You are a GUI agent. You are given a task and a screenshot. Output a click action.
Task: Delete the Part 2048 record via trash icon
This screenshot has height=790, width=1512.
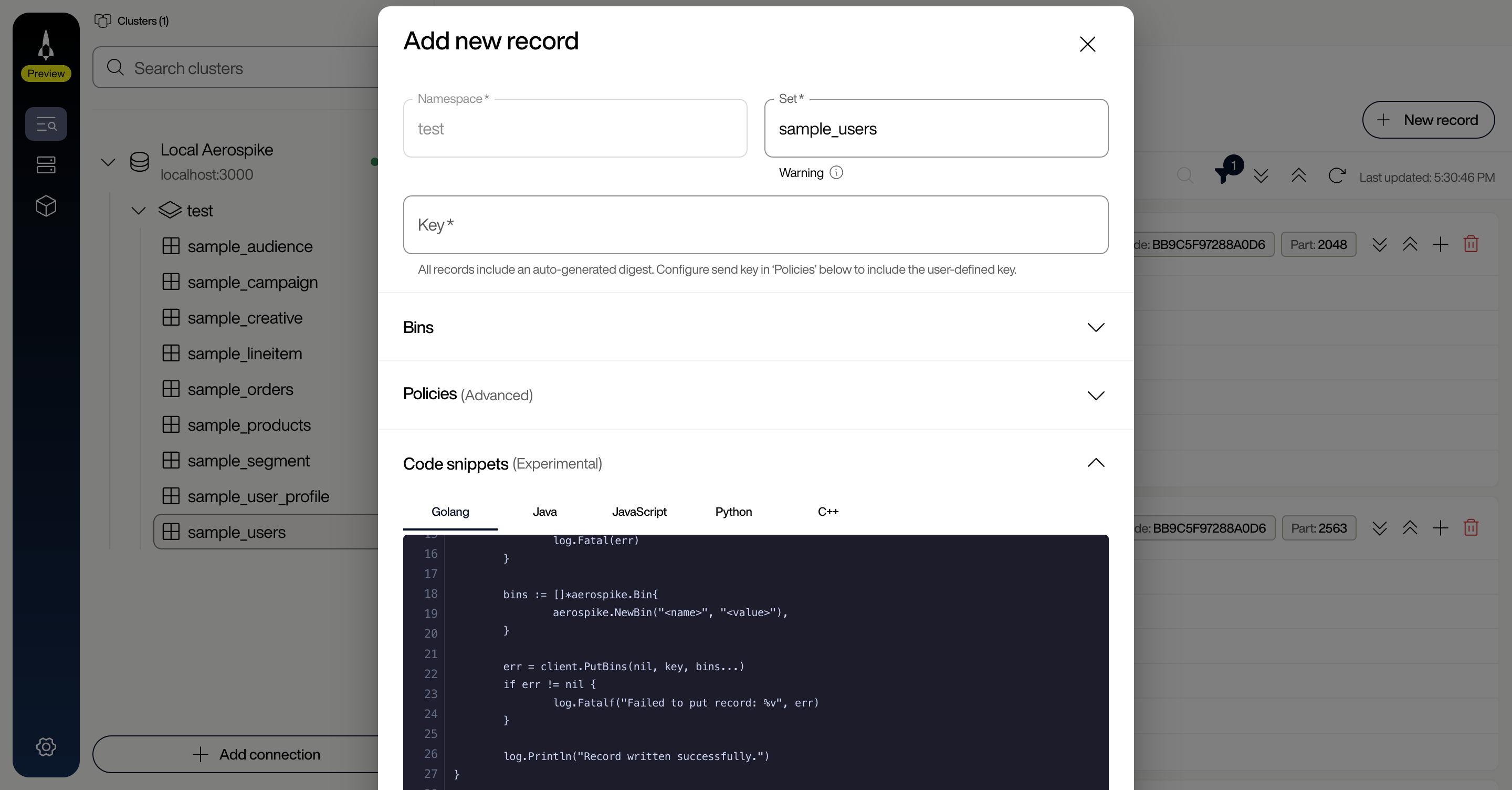point(1471,244)
